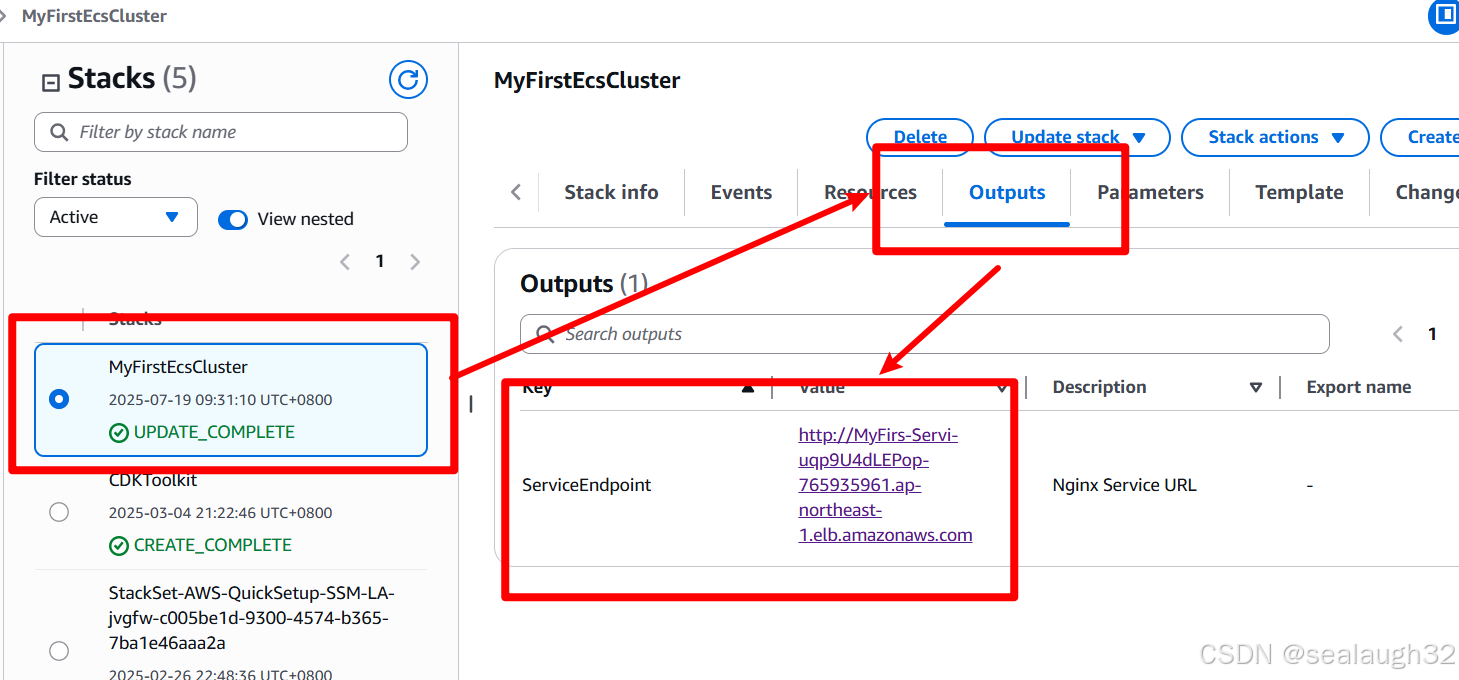Go to previous page of outputs

point(1398,334)
